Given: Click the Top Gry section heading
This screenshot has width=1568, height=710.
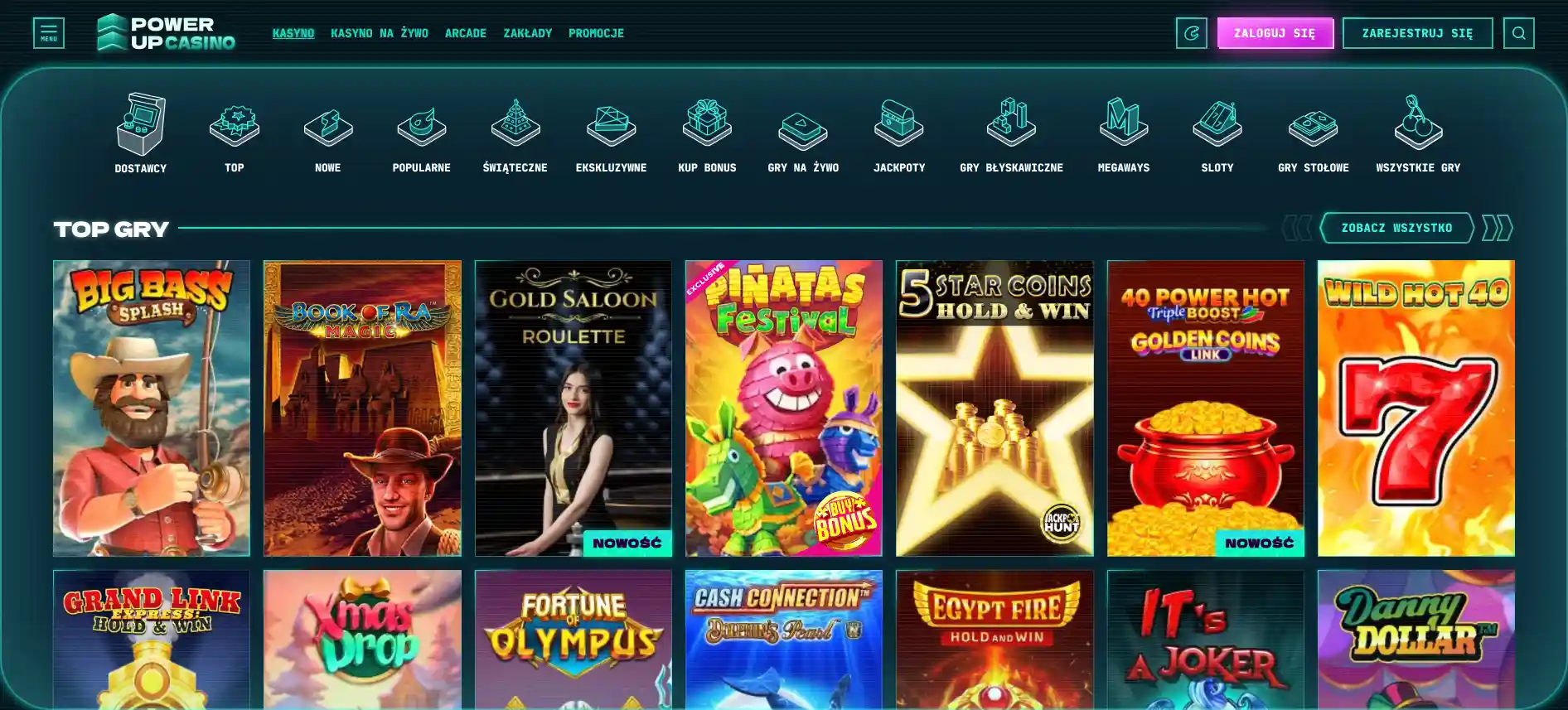Looking at the screenshot, I should pos(111,229).
